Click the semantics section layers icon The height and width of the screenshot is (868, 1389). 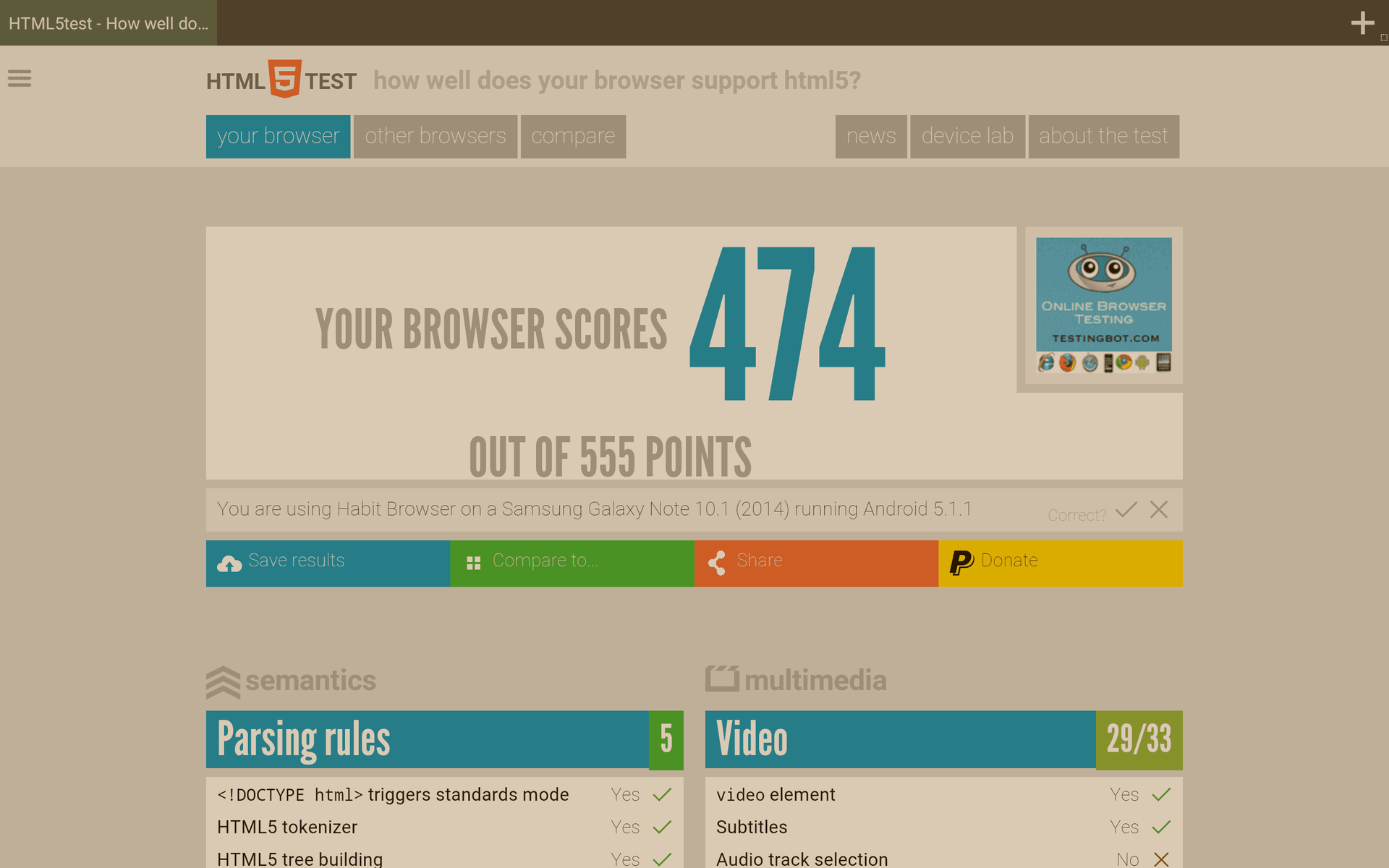point(223,682)
